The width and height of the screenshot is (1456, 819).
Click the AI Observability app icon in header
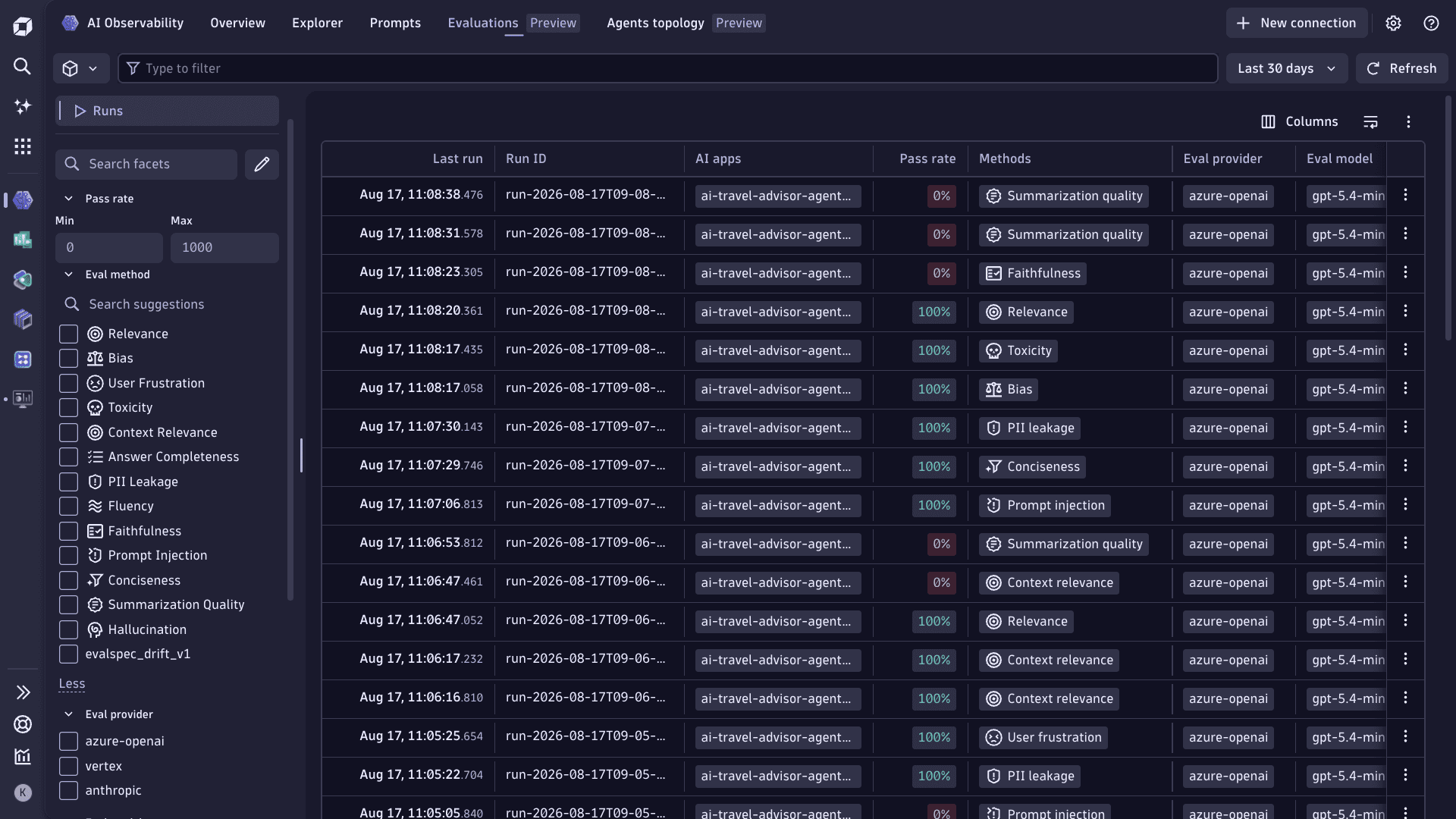coord(71,23)
